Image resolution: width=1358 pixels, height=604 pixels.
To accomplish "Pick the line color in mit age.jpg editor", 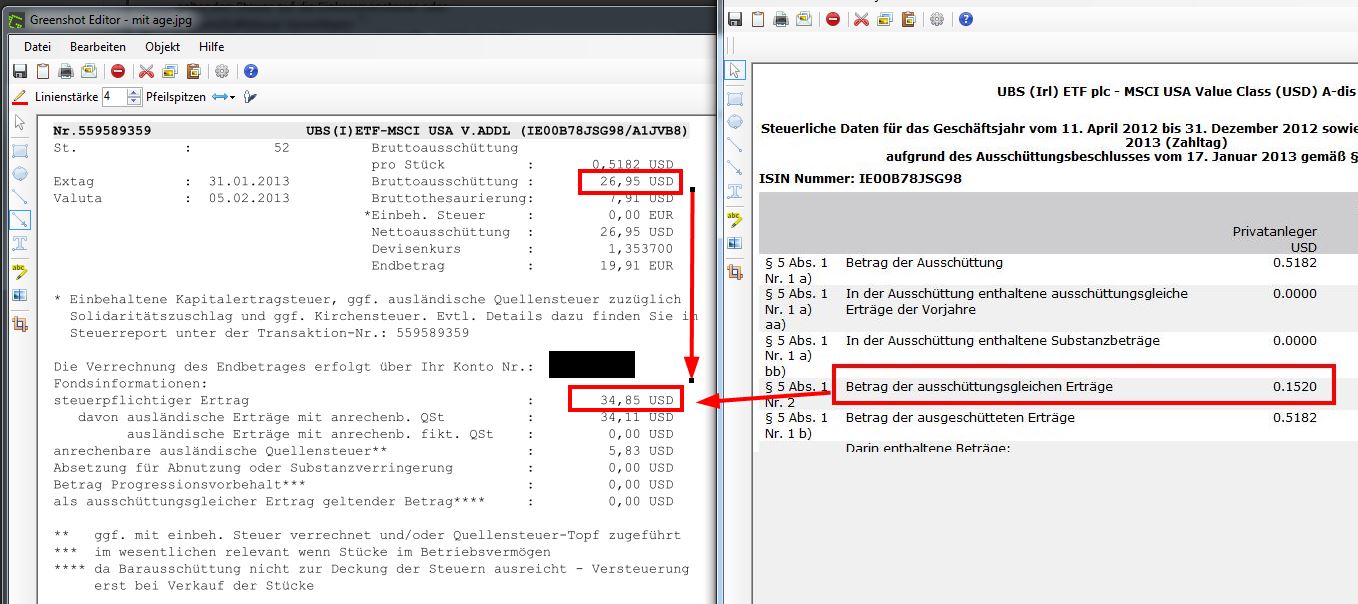I will [19, 97].
